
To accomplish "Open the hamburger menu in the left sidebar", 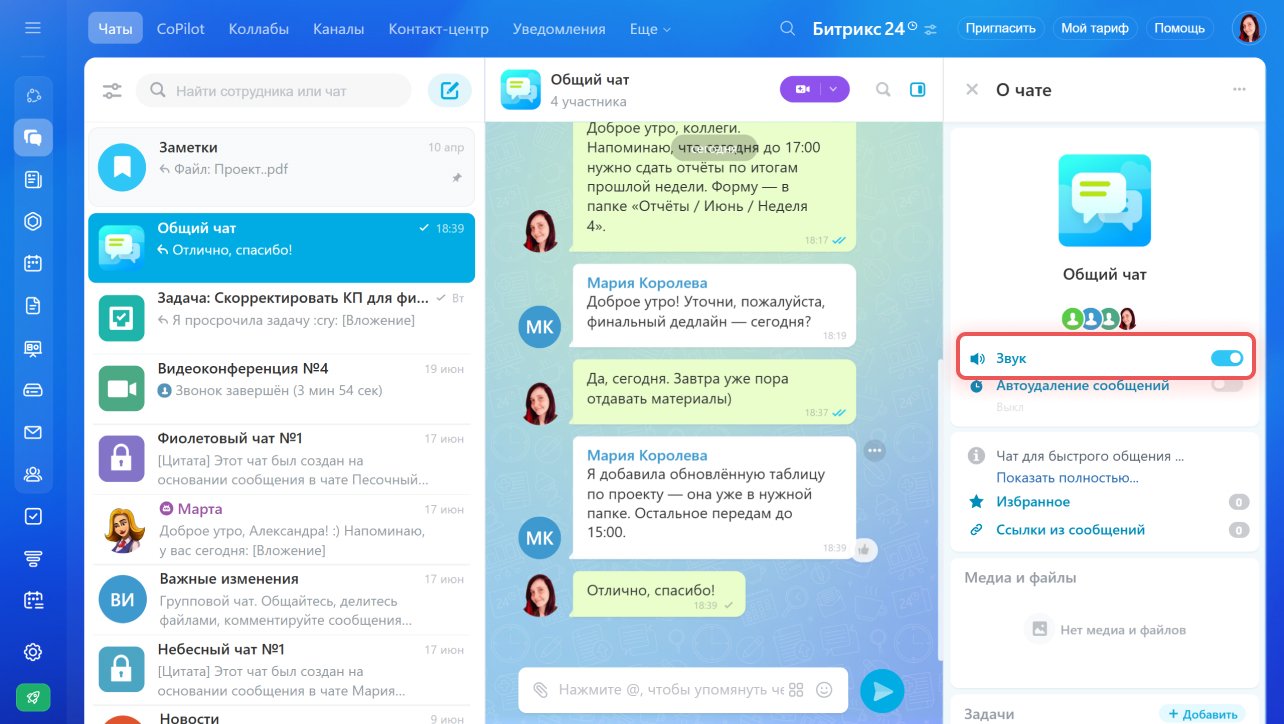I will pyautogui.click(x=33, y=28).
